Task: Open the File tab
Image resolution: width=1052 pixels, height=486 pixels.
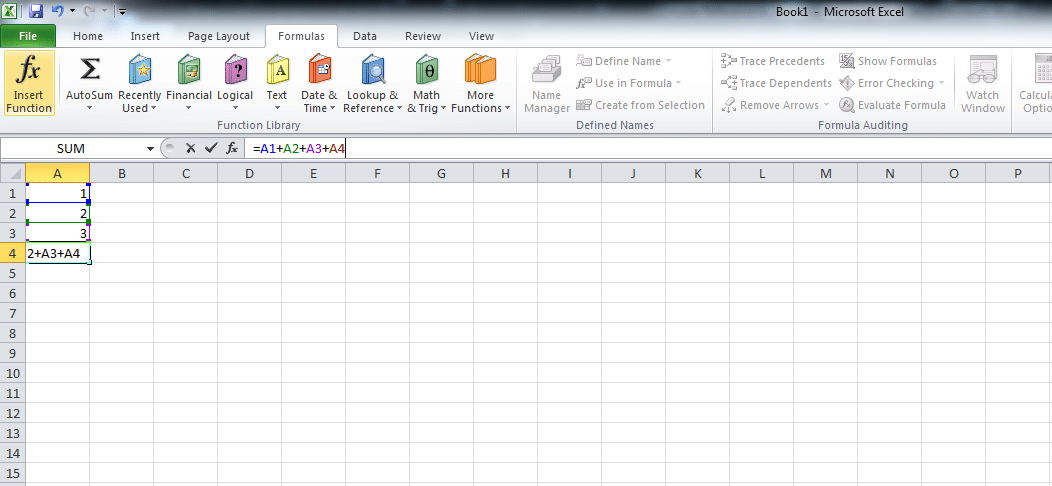Action: click(28, 36)
